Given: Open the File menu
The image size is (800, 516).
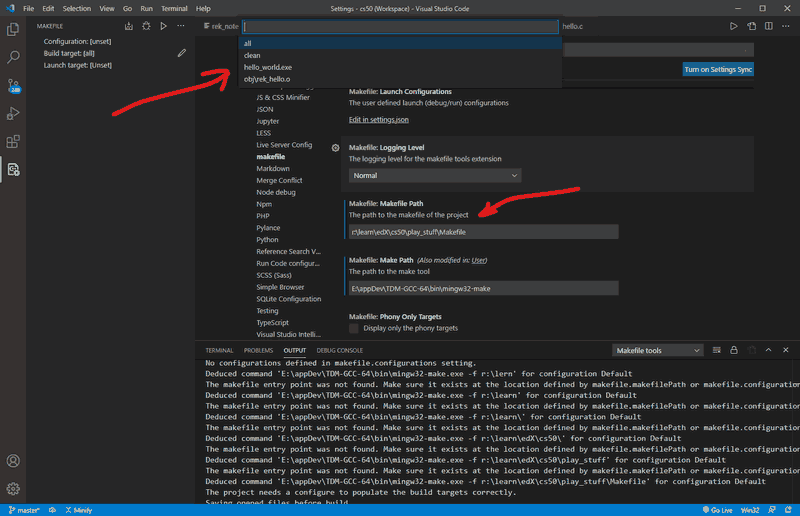Looking at the screenshot, I should point(29,9).
